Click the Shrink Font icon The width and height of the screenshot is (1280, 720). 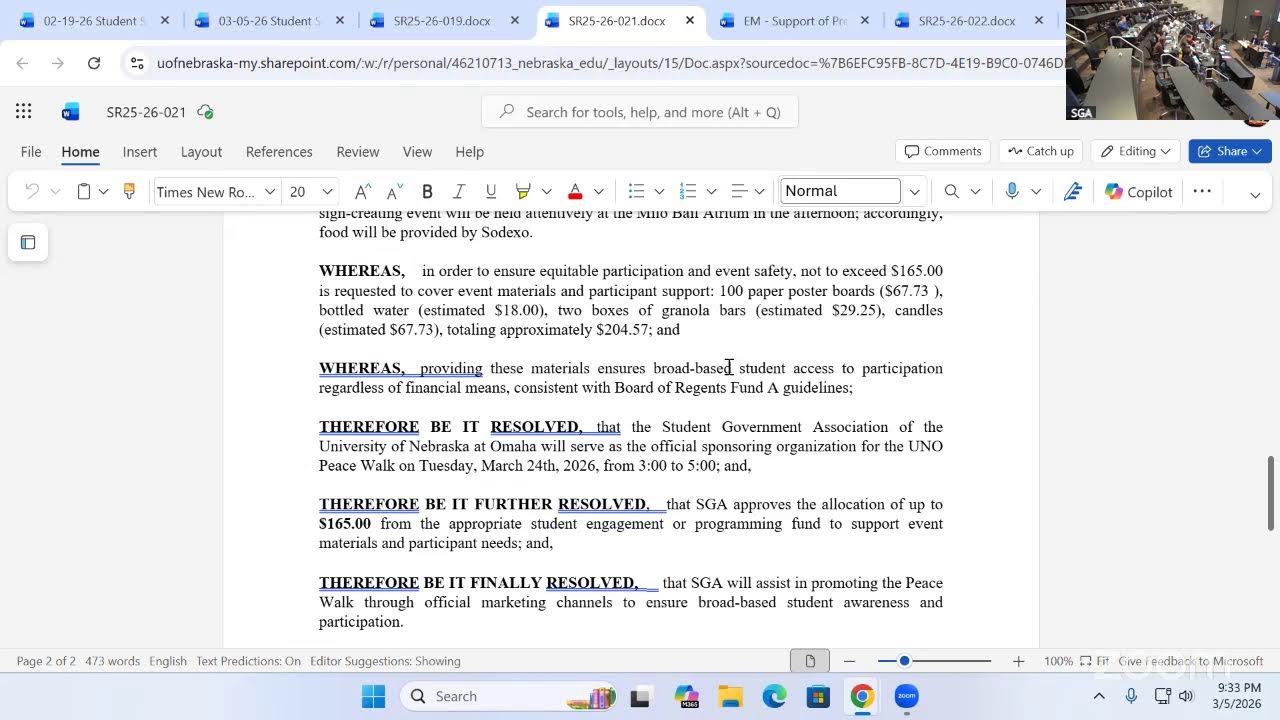point(395,191)
